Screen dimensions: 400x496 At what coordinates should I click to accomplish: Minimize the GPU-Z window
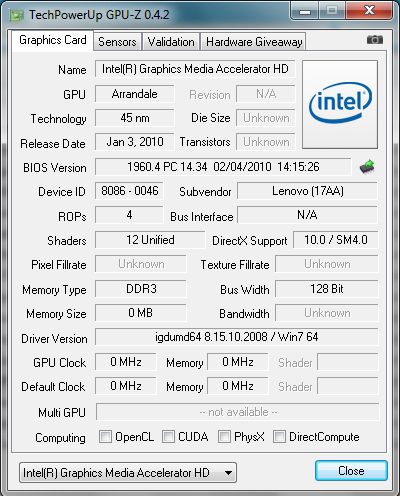[x=304, y=11]
